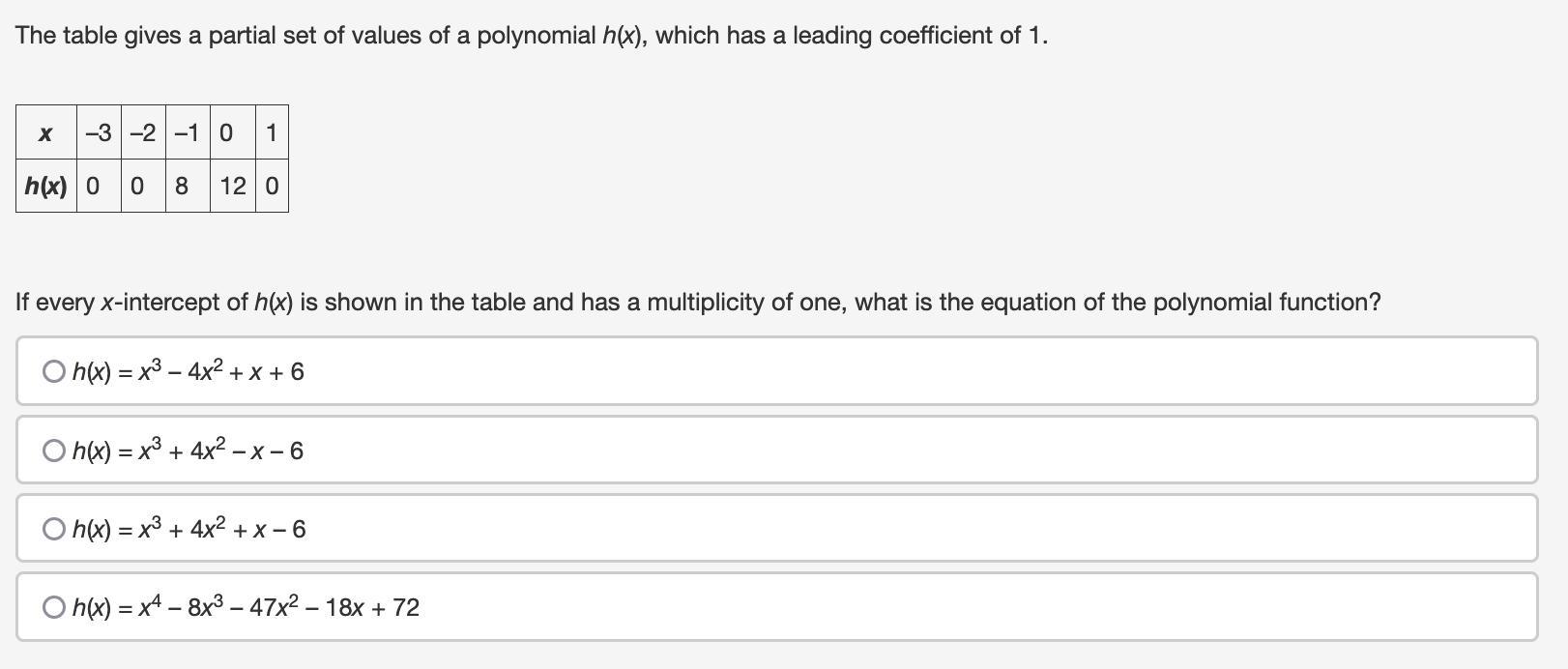
Task: Pick the radio button for x³ + 4x² + x − 6
Action: point(54,529)
